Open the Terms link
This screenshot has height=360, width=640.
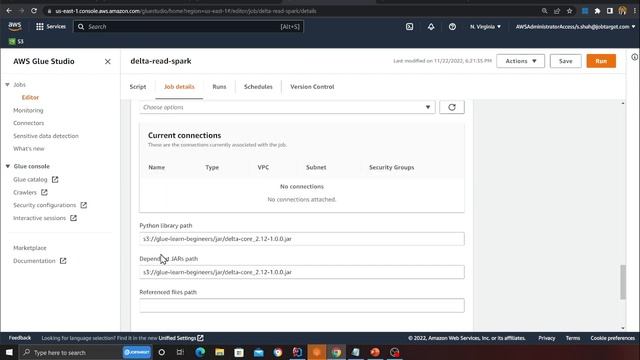573,338
